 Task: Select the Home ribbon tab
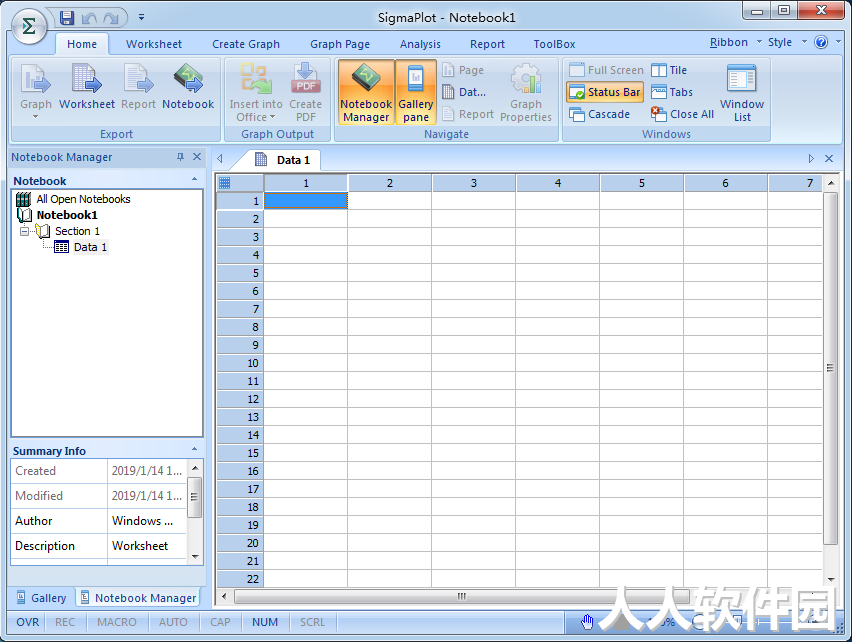click(82, 44)
